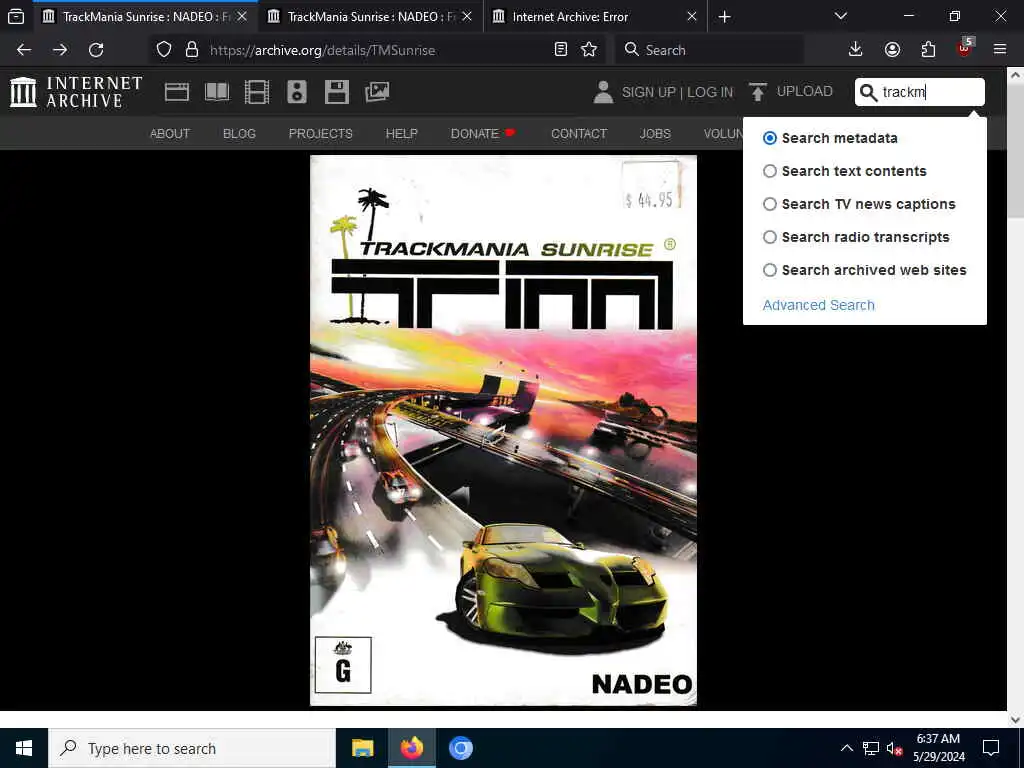Select Search archived web sites radio option
The image size is (1024, 768).
coord(770,270)
